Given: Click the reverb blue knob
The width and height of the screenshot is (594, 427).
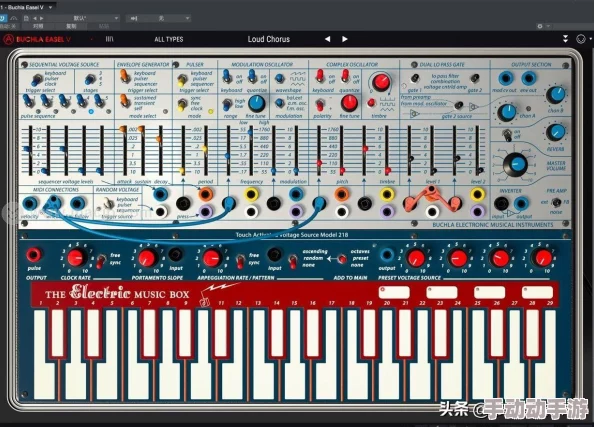Looking at the screenshot, I should 556,132.
